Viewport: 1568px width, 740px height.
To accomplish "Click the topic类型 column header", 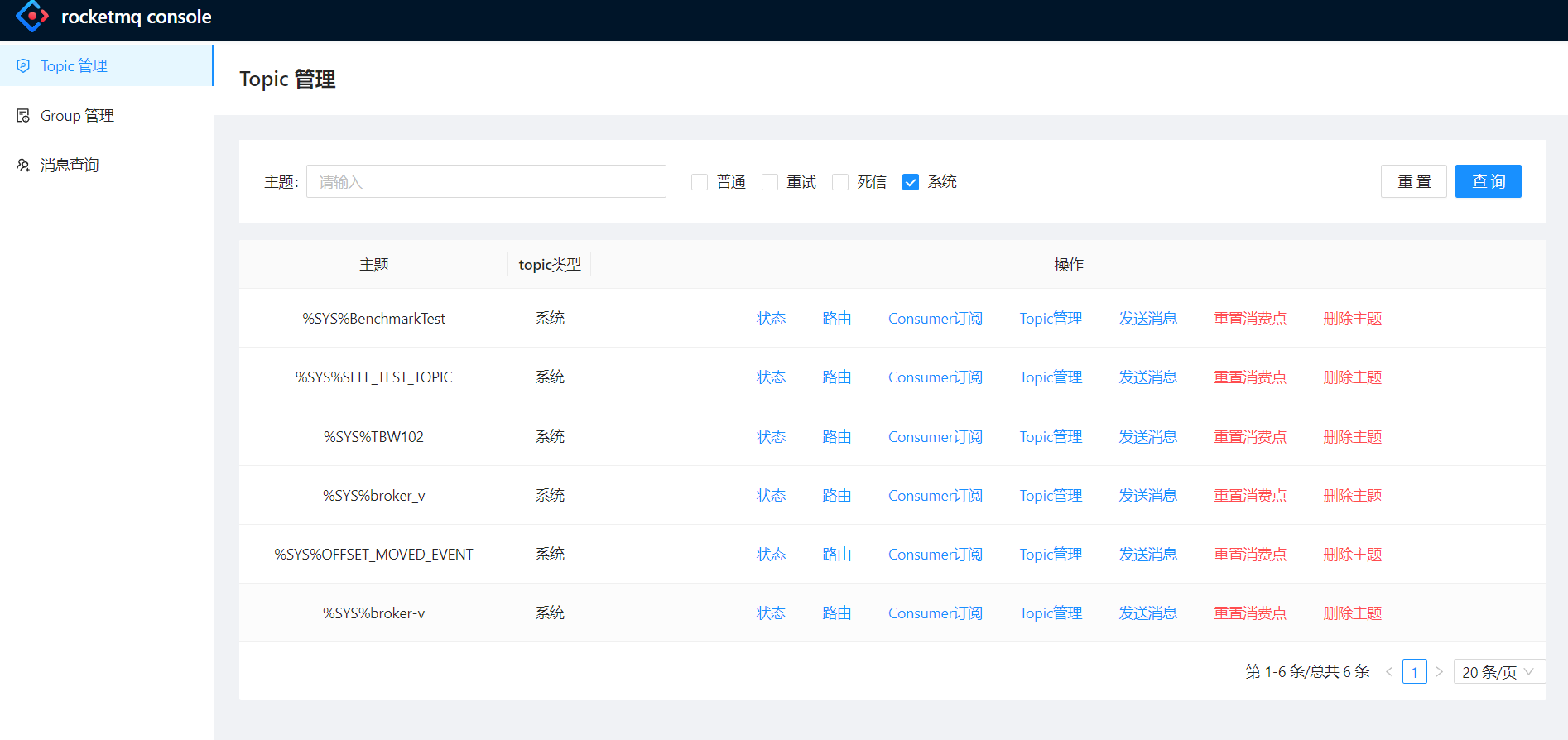I will (550, 265).
